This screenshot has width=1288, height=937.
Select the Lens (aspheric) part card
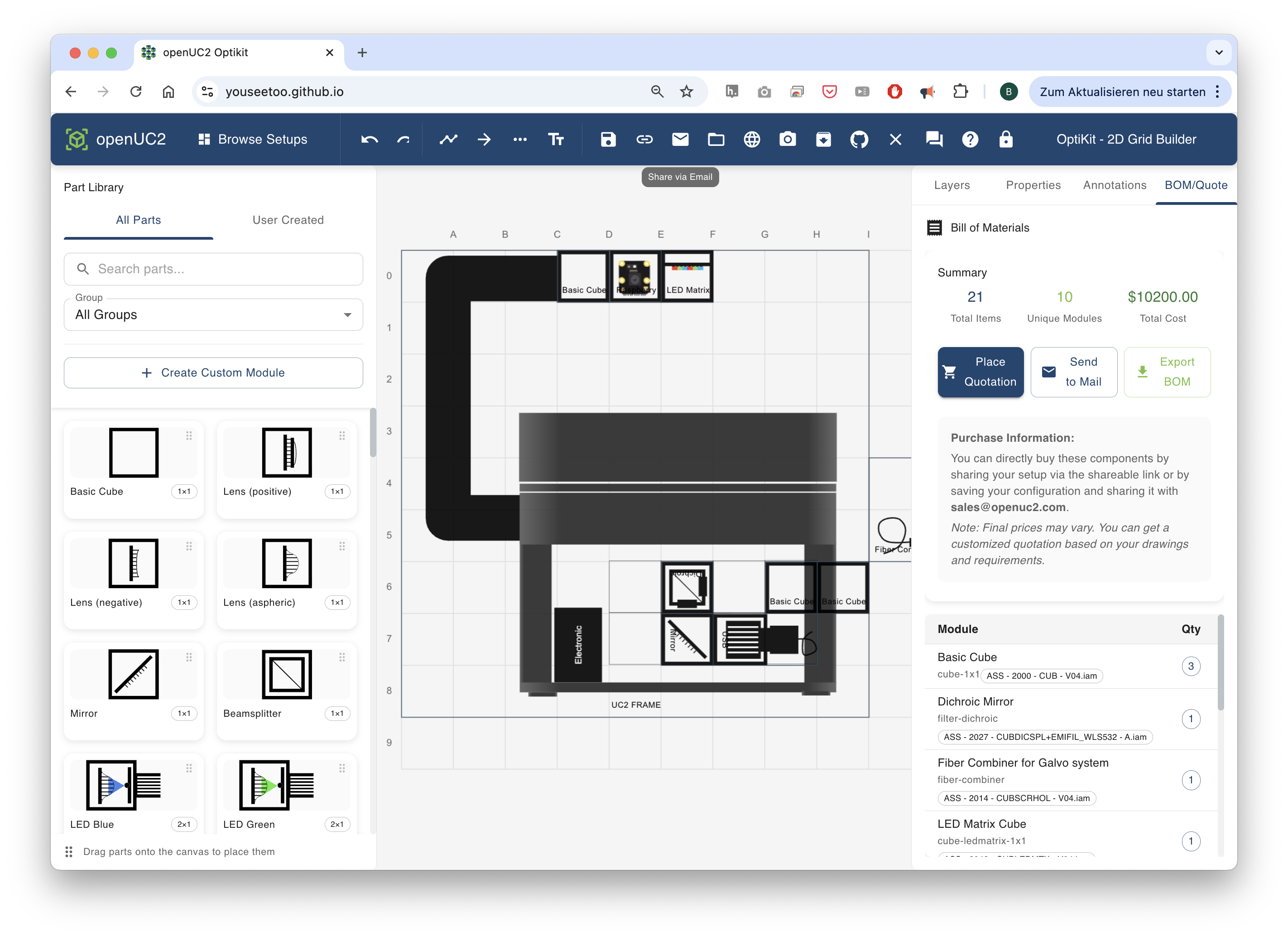pos(287,580)
